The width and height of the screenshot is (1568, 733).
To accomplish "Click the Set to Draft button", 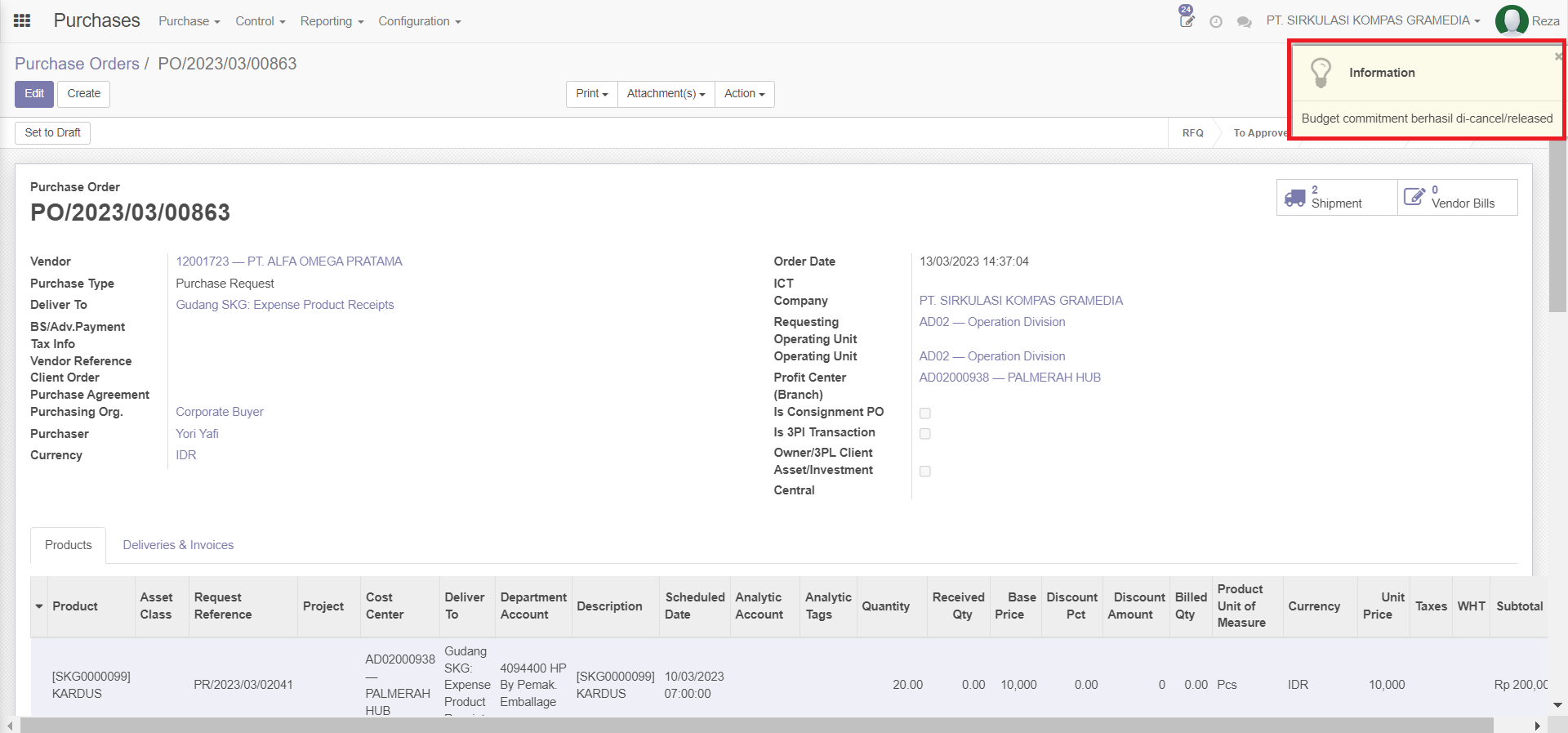I will click(x=53, y=133).
